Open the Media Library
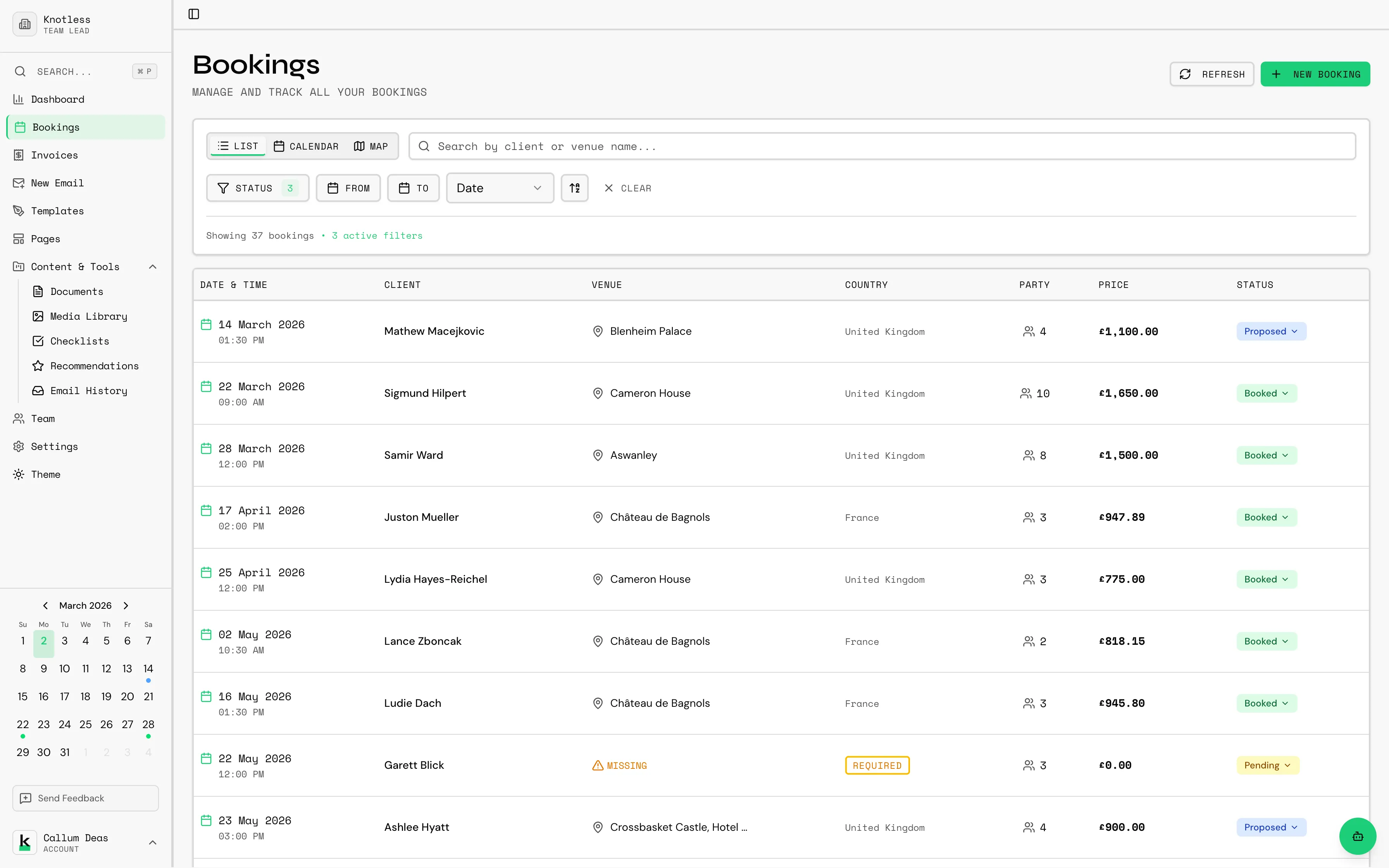This screenshot has height=868, width=1389. coord(88,316)
